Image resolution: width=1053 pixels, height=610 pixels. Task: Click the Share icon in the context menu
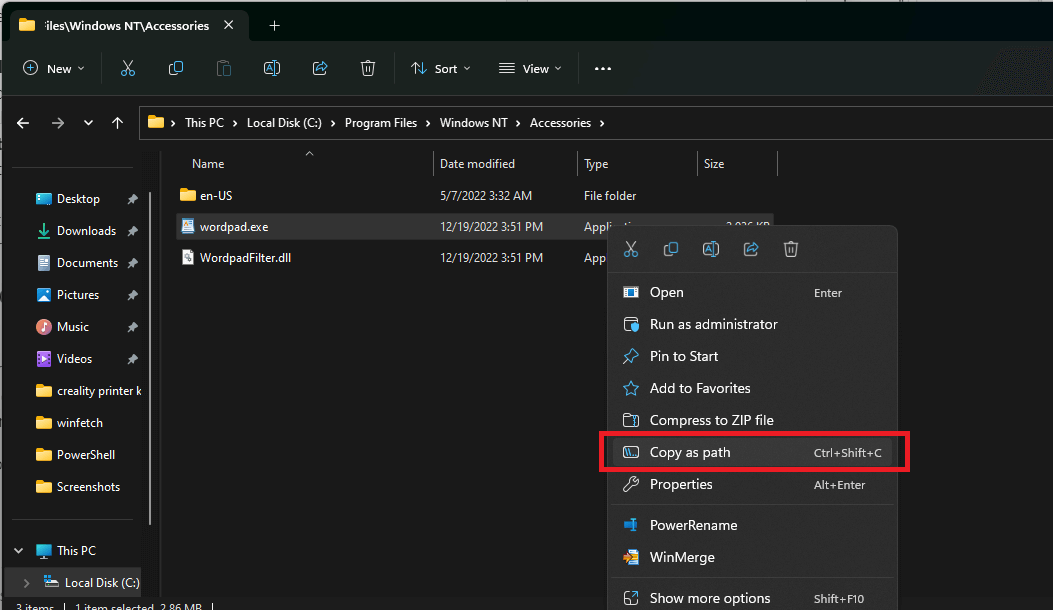[x=751, y=249]
